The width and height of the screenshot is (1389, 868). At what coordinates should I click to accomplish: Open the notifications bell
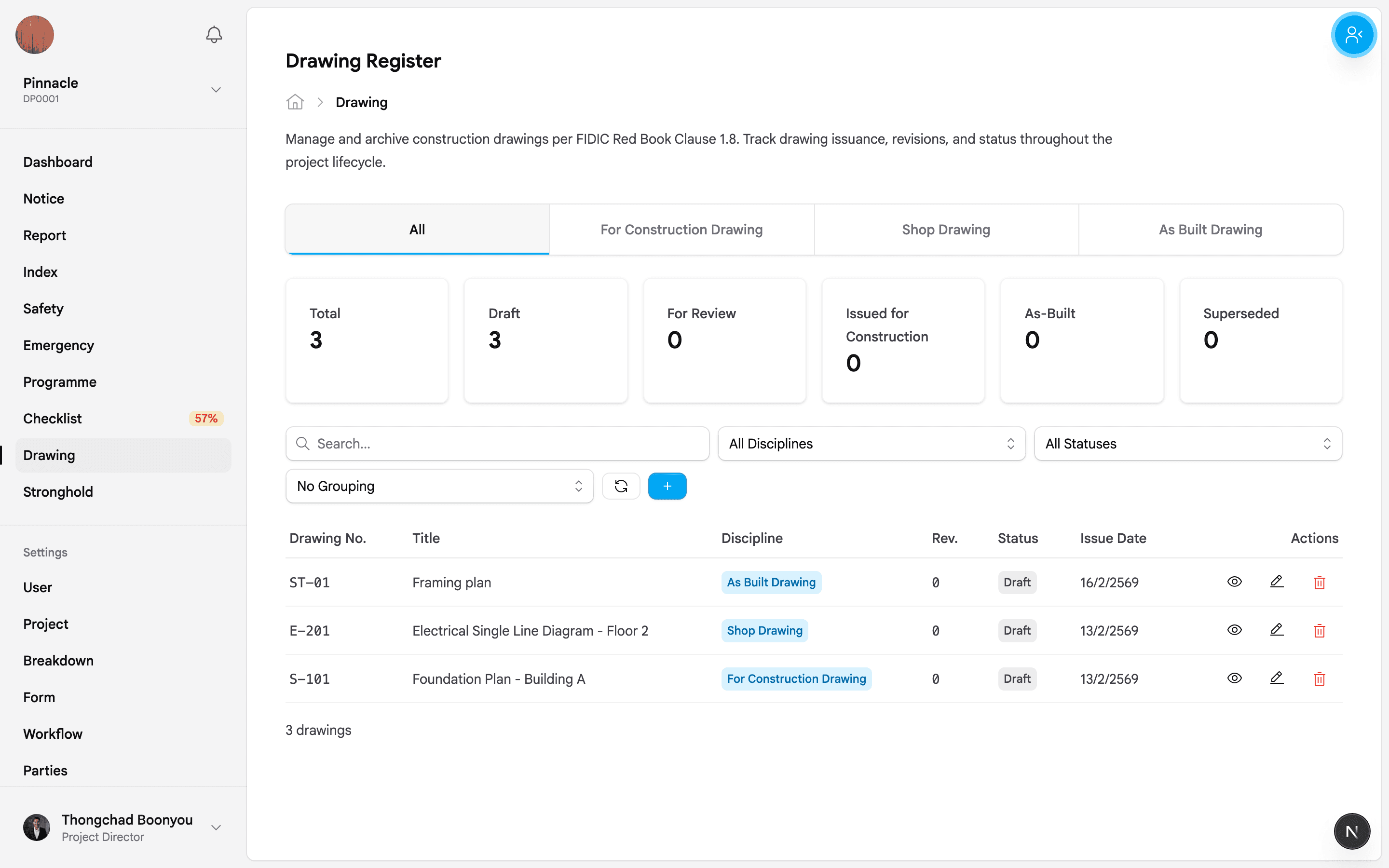pos(213,34)
